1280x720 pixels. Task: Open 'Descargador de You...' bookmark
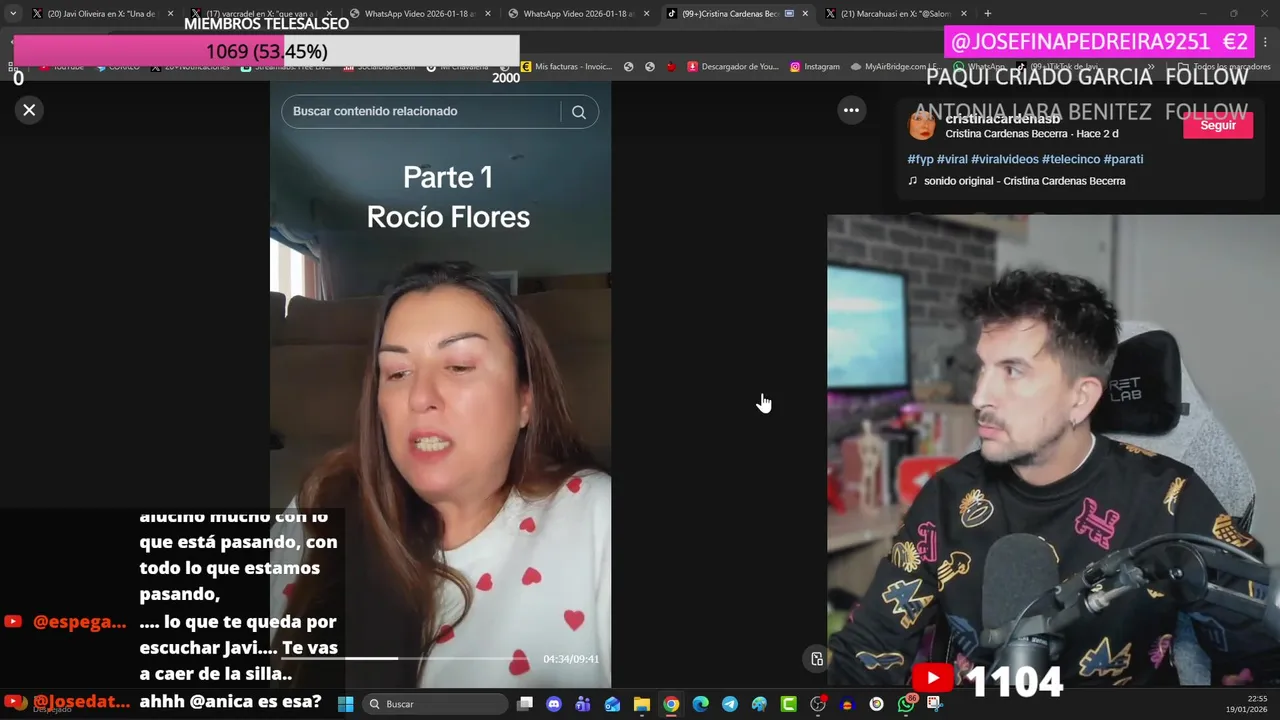(x=732, y=67)
